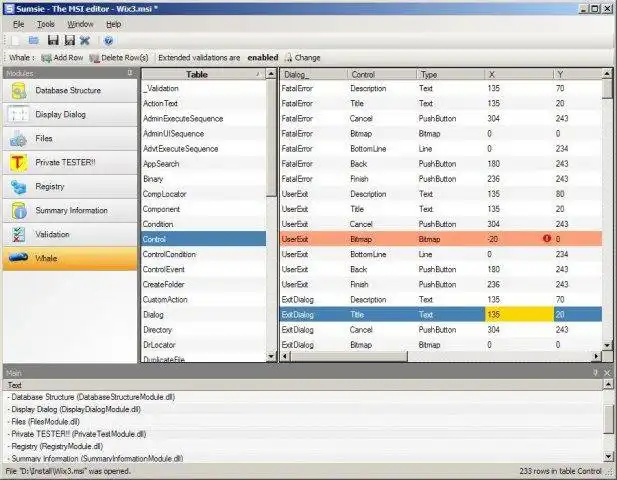Image resolution: width=617 pixels, height=480 pixels.
Task: Sort by the Type column header
Action: [x=451, y=74]
